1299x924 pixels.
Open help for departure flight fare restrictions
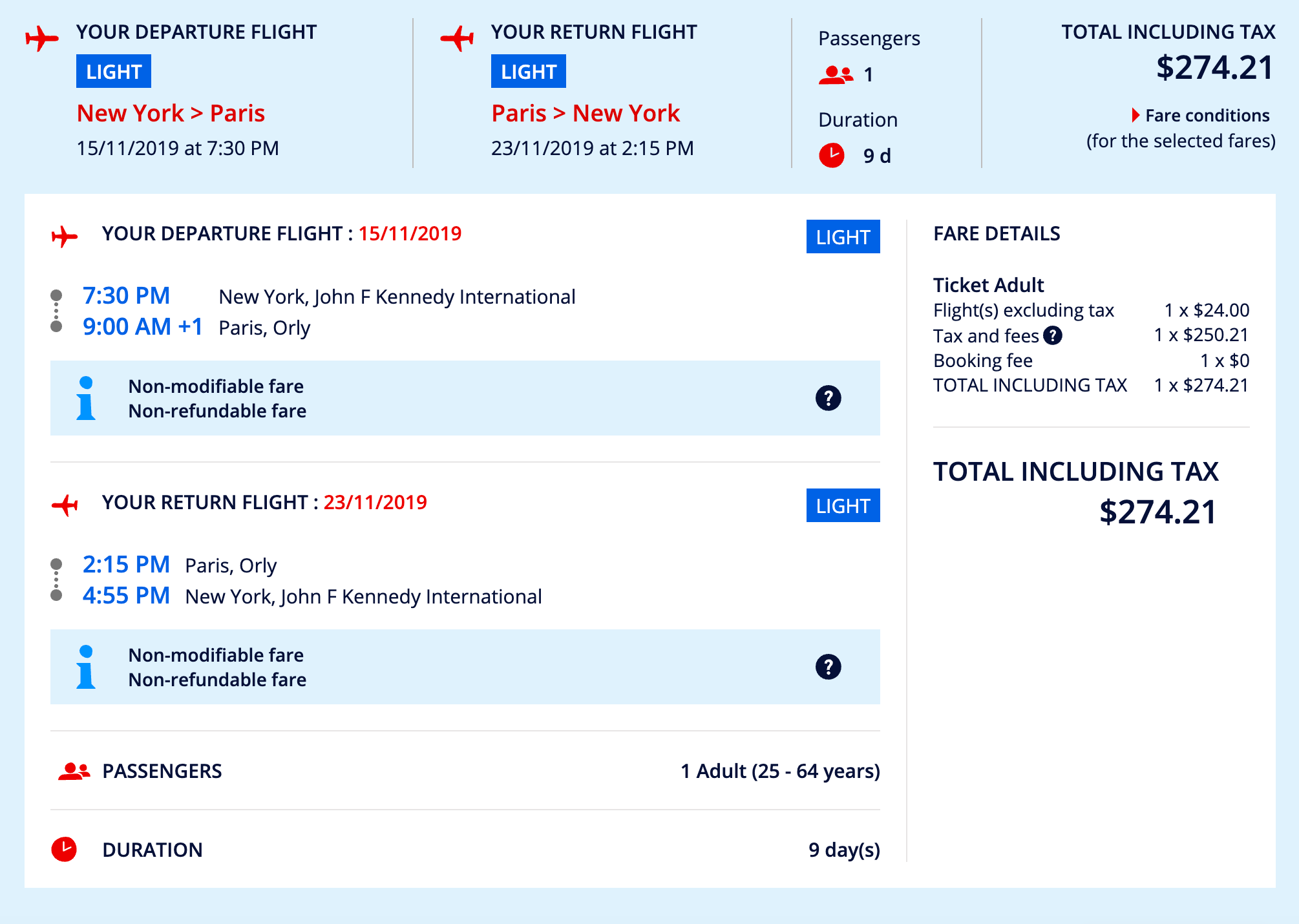(x=828, y=398)
